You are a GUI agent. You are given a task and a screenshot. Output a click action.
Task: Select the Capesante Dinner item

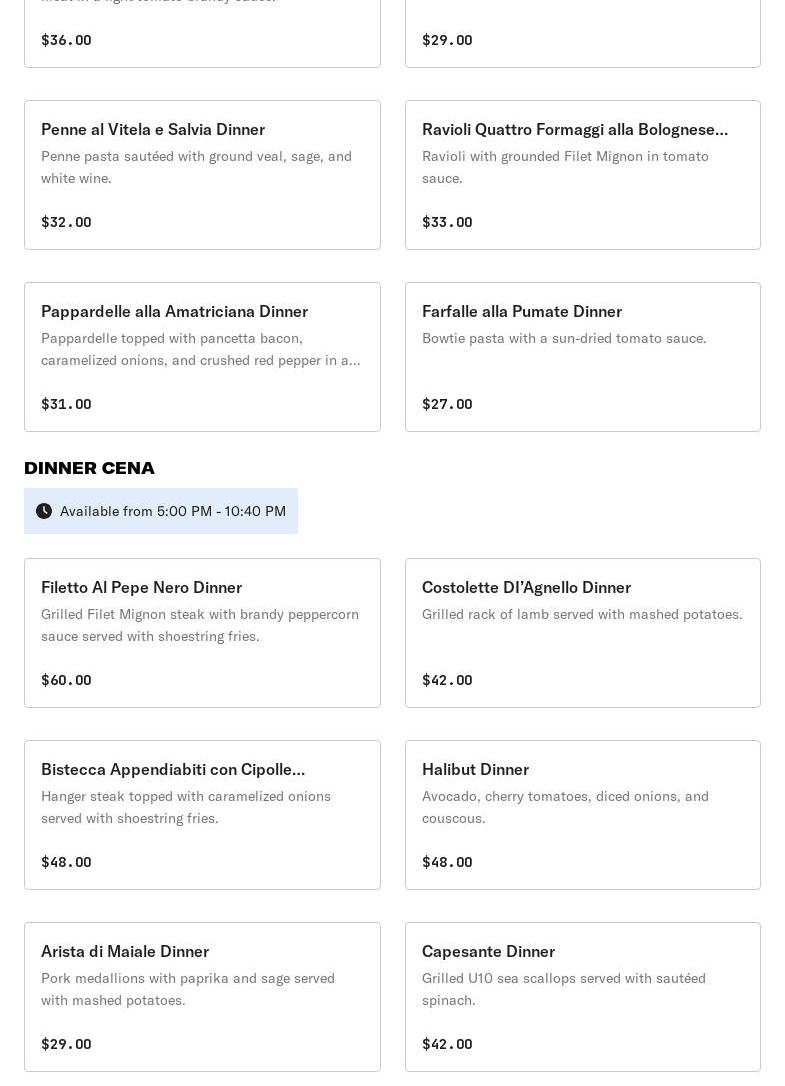coord(582,997)
